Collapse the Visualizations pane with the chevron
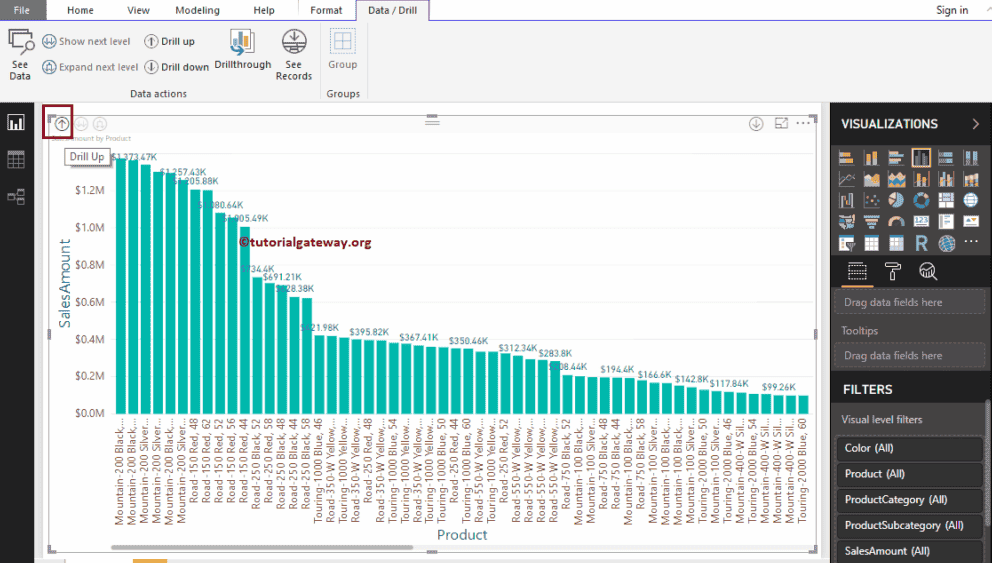 point(975,124)
